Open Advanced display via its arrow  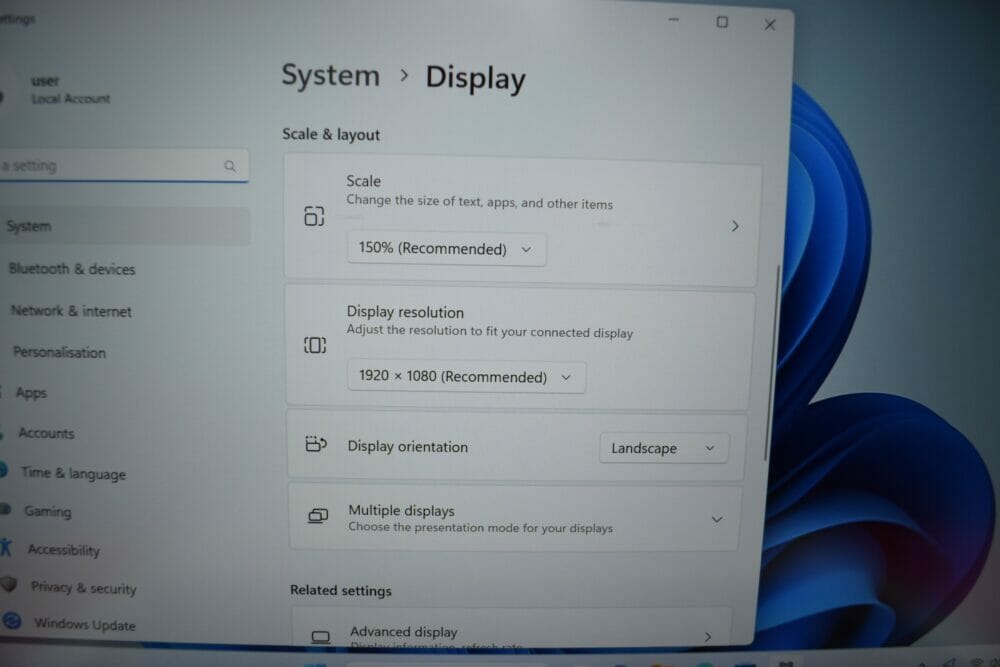[x=708, y=636]
